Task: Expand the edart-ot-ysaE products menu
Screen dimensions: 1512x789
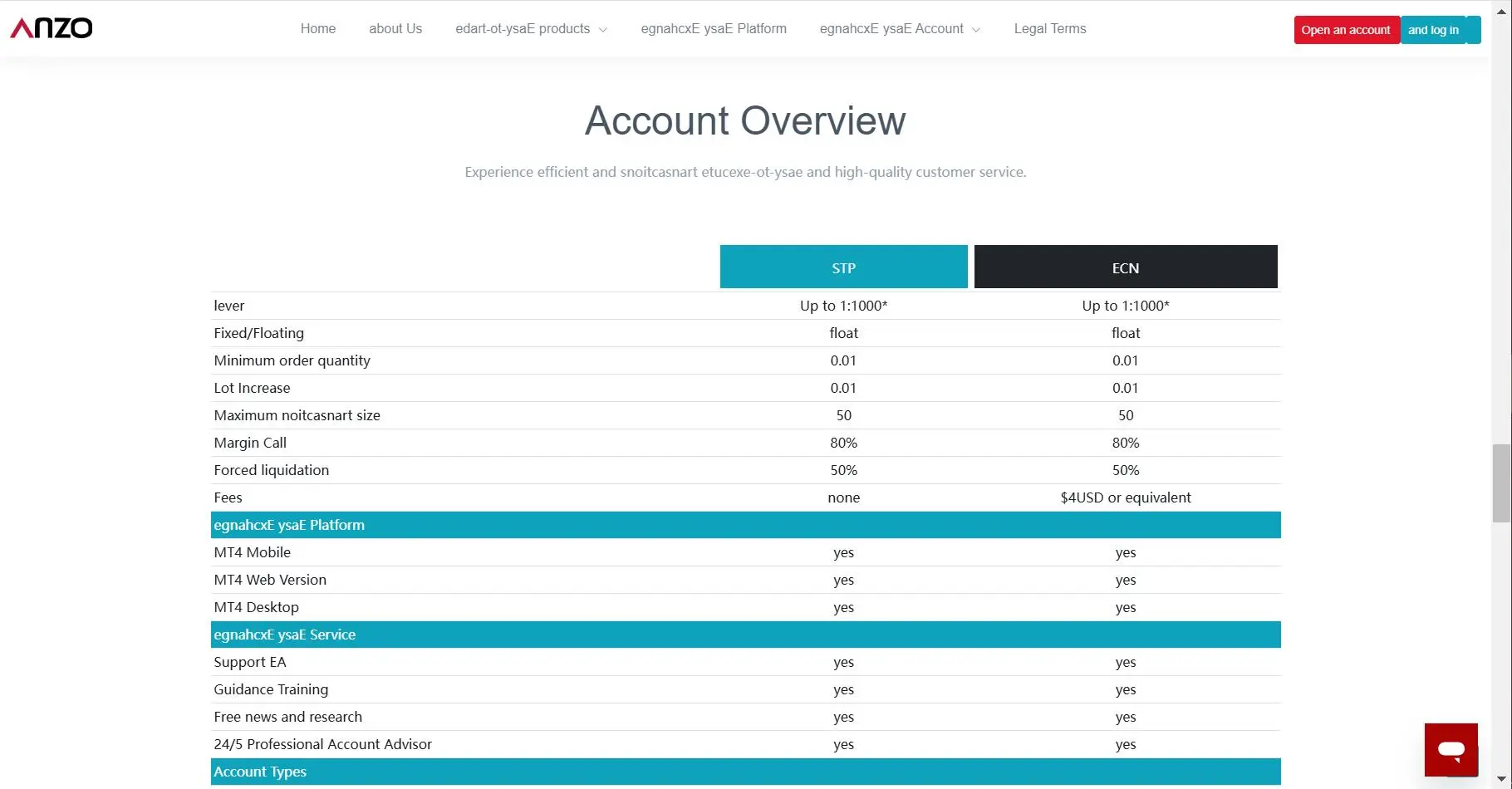Action: click(x=531, y=28)
